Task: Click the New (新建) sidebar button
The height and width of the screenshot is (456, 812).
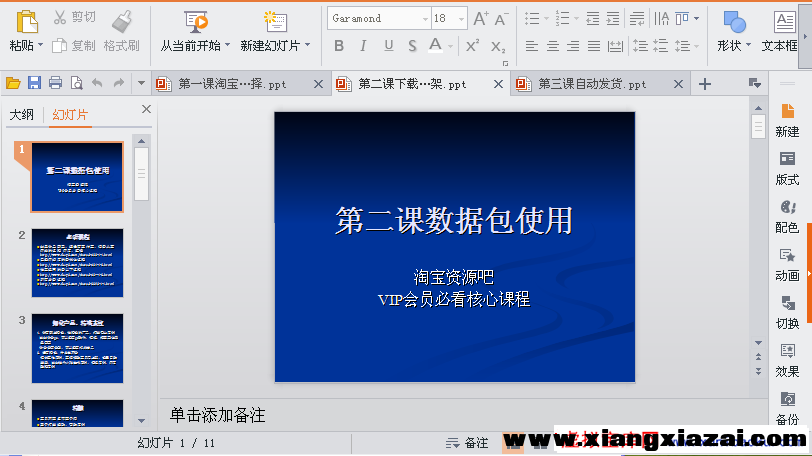Action: pyautogui.click(x=787, y=121)
